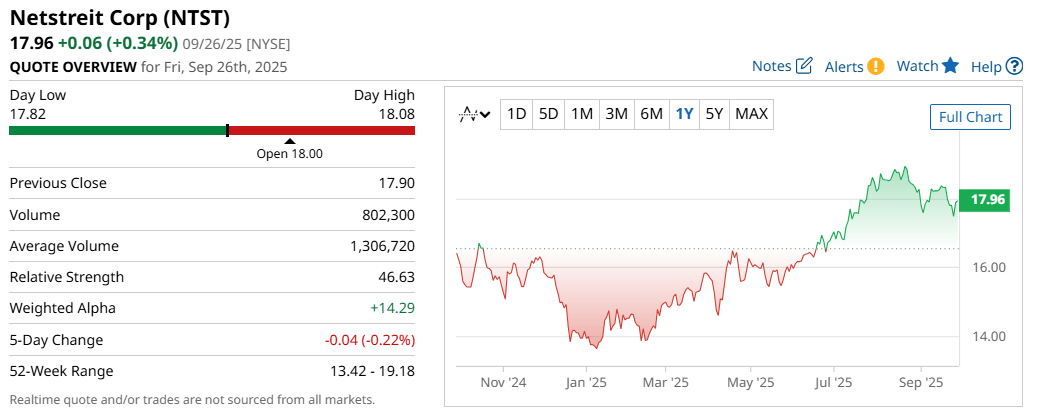Screen dimensions: 1041x418
Task: Open the chart type dropdown
Action: click(473, 114)
